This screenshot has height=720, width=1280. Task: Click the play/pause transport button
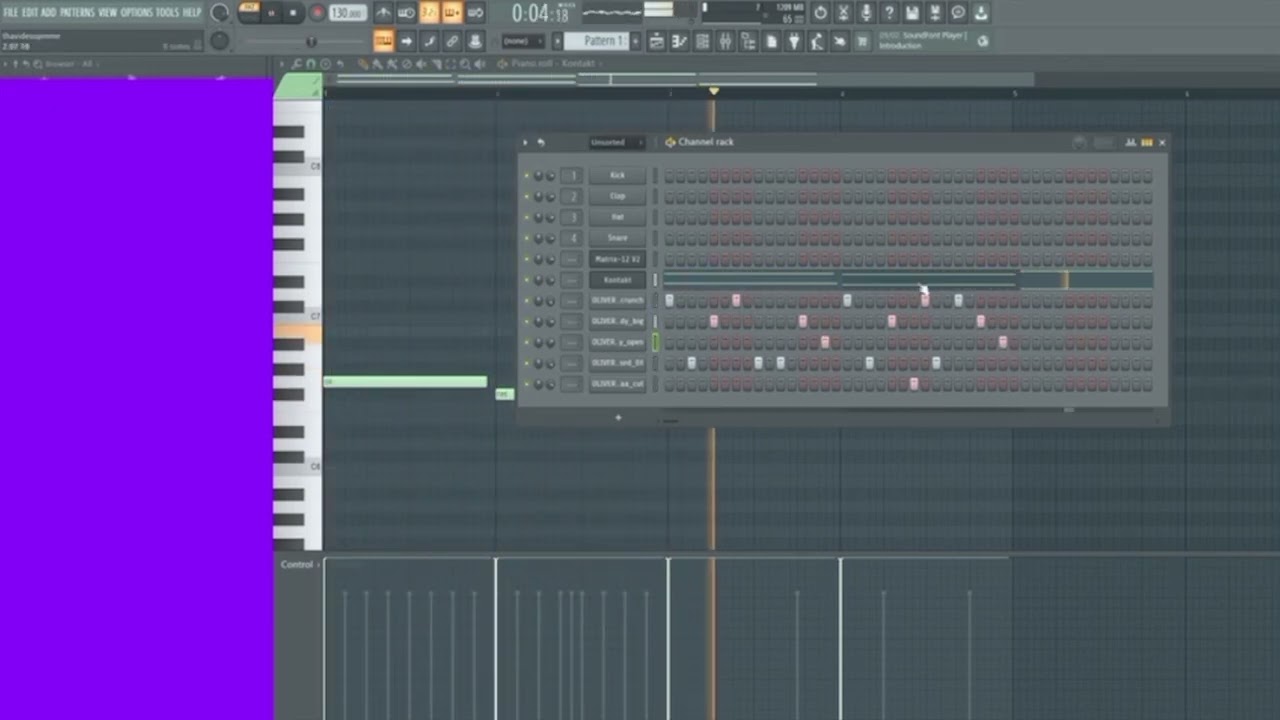tap(271, 12)
